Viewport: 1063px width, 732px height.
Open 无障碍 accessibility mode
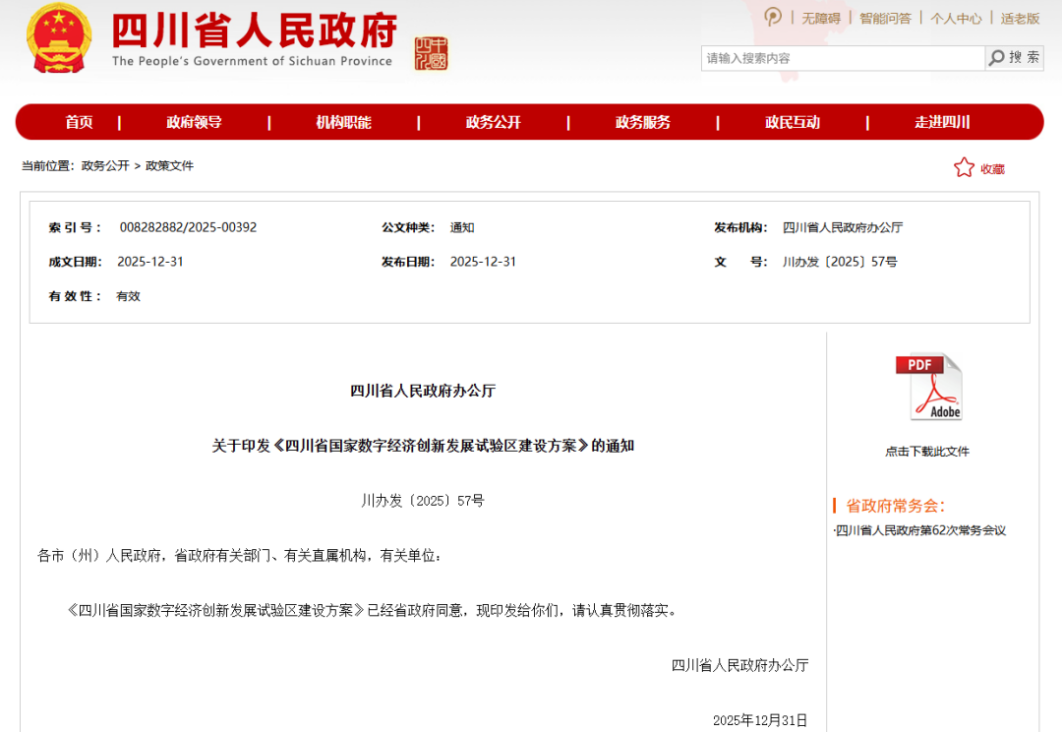point(820,18)
